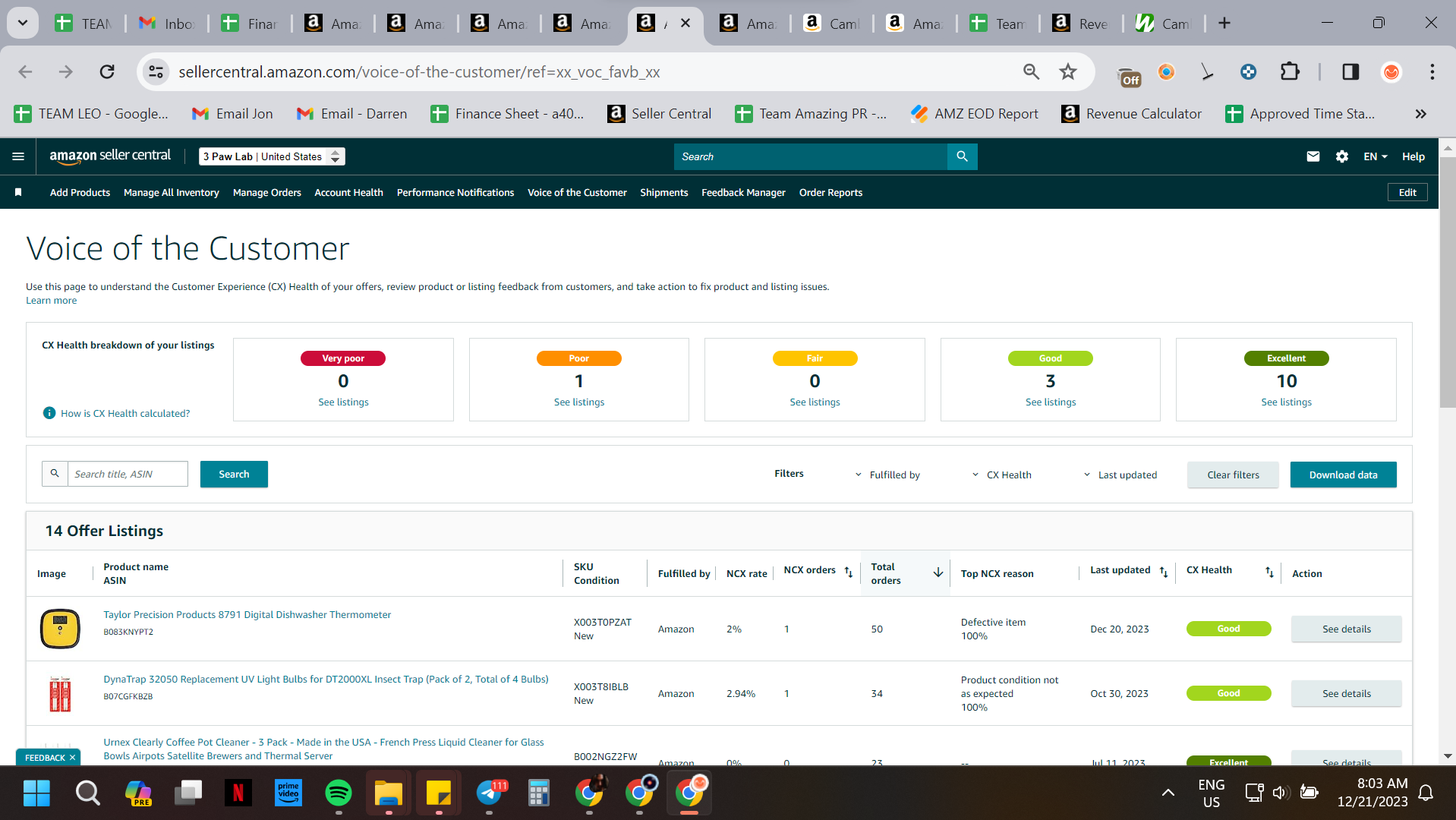Show more bookmarks with the chevron
Screen dimensions: 1456x820
tap(1420, 114)
